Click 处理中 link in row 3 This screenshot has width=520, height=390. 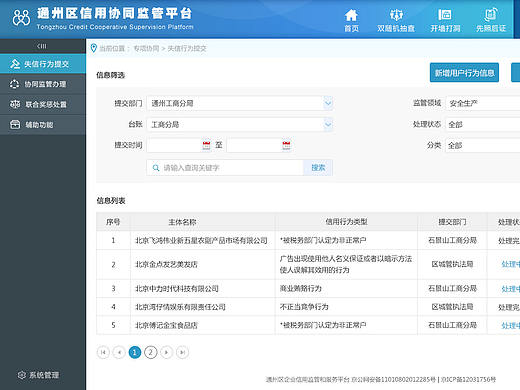[511, 289]
